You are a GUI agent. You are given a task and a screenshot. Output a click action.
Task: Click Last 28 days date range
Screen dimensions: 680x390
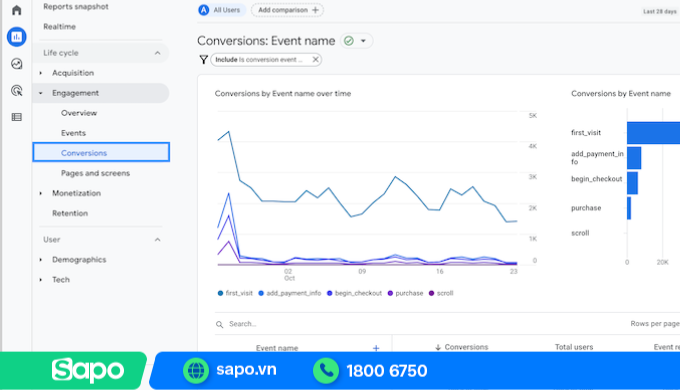tap(660, 11)
